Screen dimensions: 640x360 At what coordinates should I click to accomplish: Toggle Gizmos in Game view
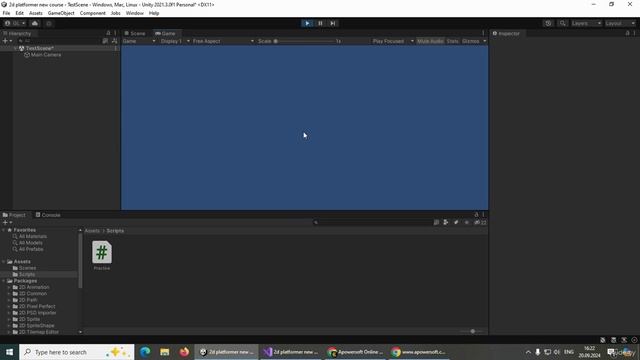coord(471,41)
